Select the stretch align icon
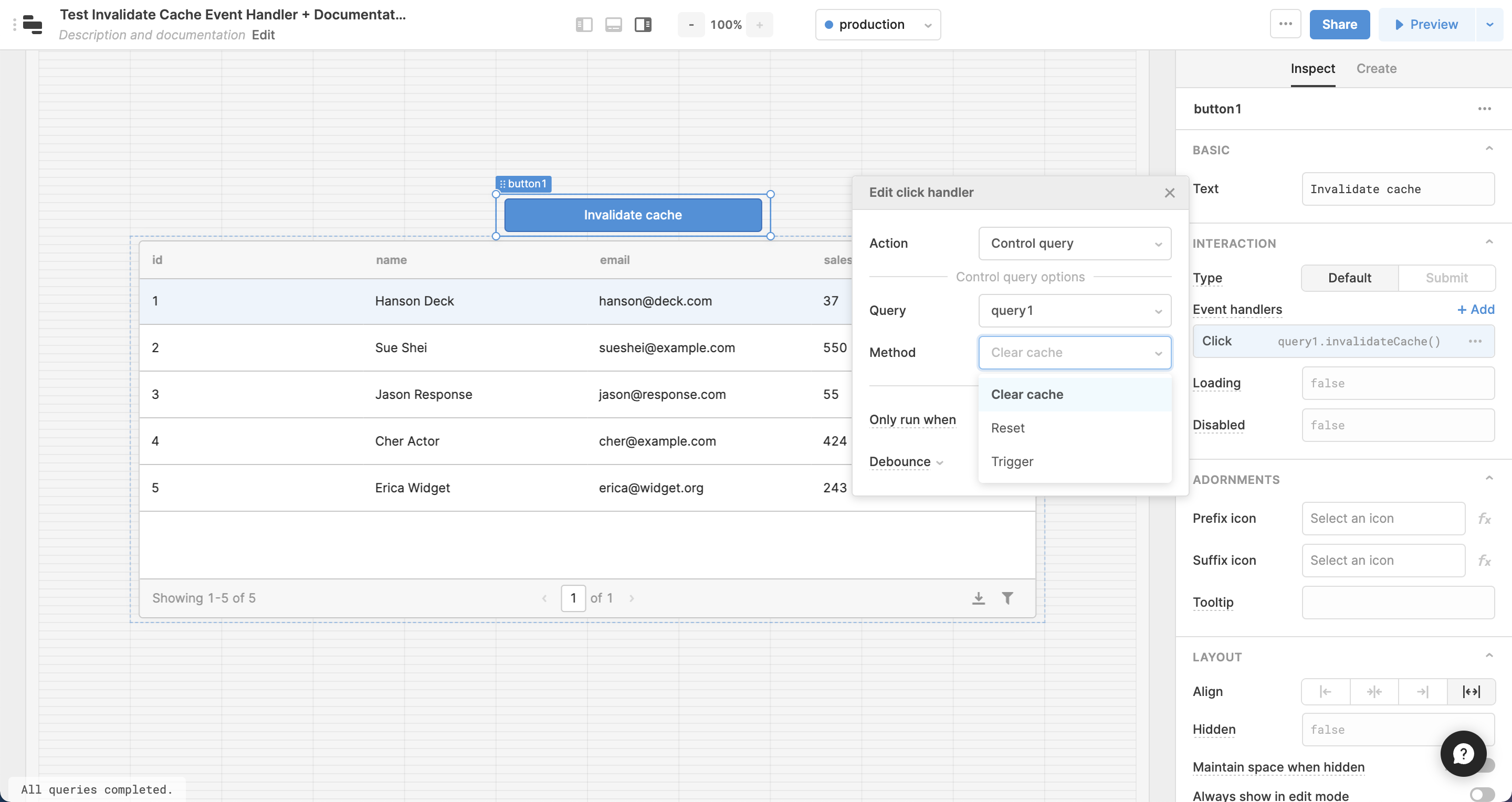Screen dimensions: 1512x802 pos(1471,692)
